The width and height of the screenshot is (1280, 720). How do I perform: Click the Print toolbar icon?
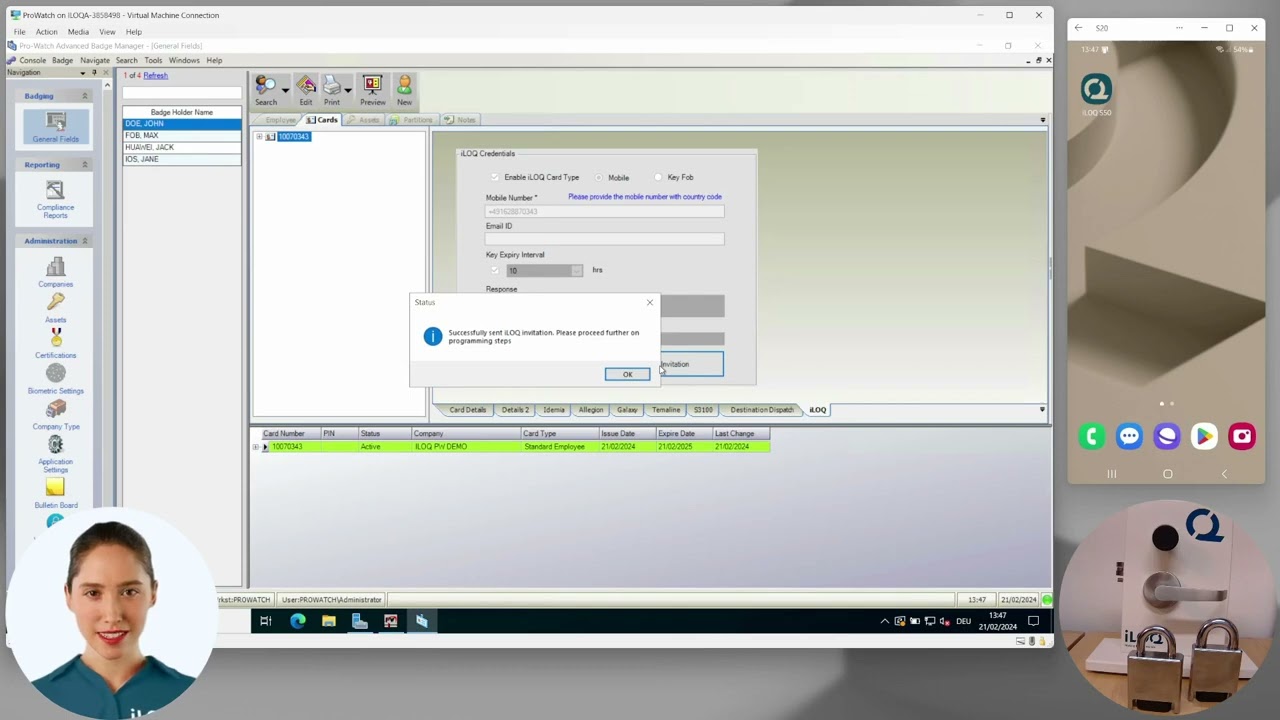(332, 89)
